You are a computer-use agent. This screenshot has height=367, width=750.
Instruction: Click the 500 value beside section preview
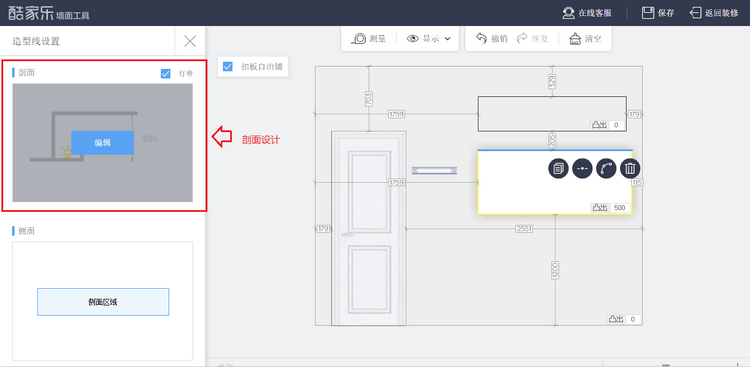[x=150, y=139]
